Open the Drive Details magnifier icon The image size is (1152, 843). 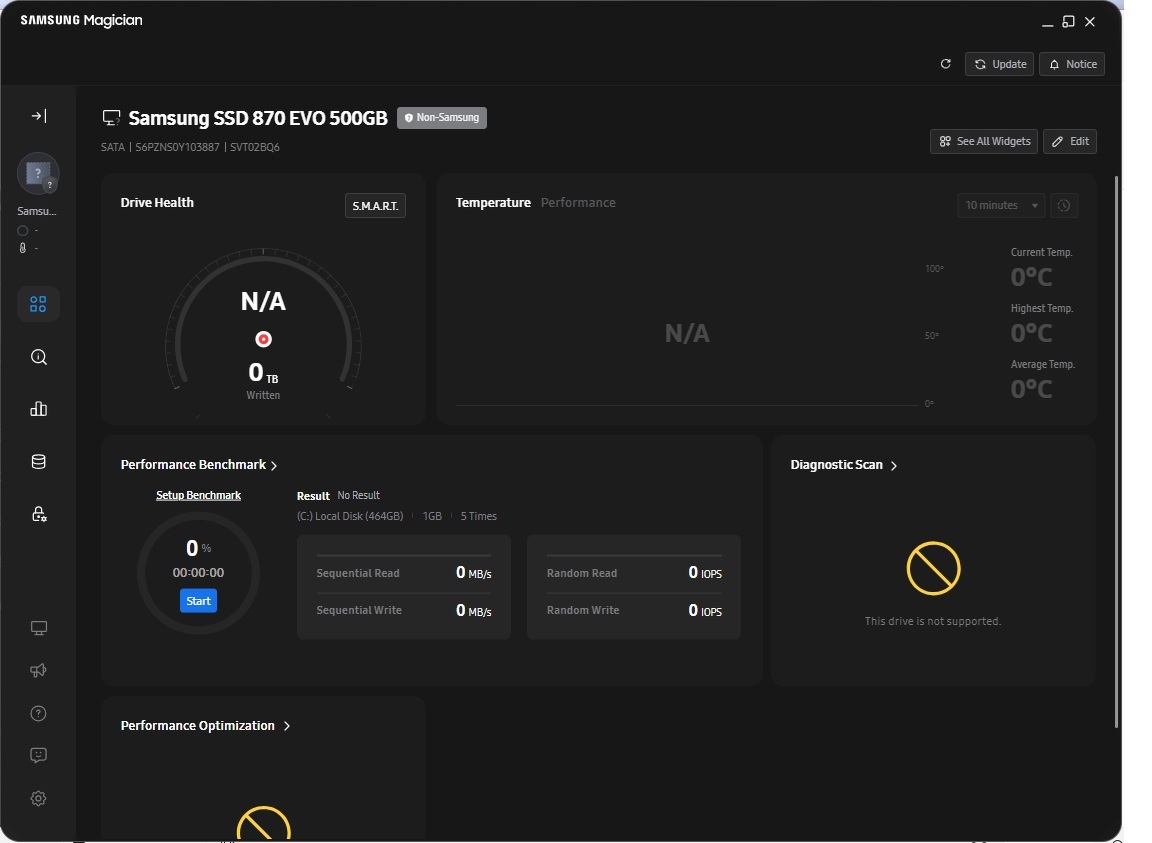(x=39, y=357)
